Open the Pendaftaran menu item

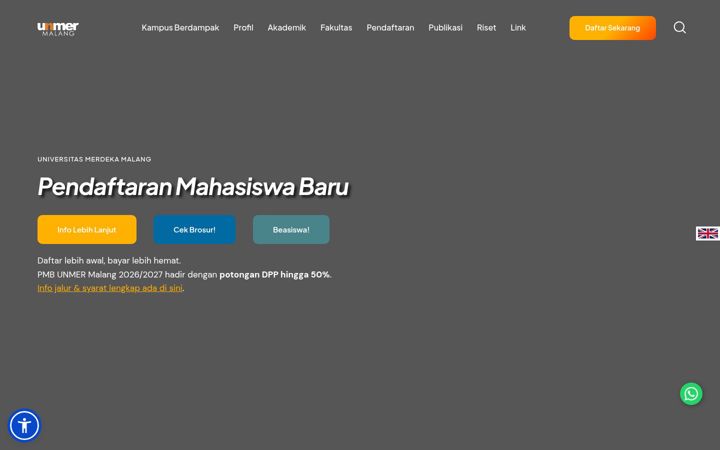[390, 28]
